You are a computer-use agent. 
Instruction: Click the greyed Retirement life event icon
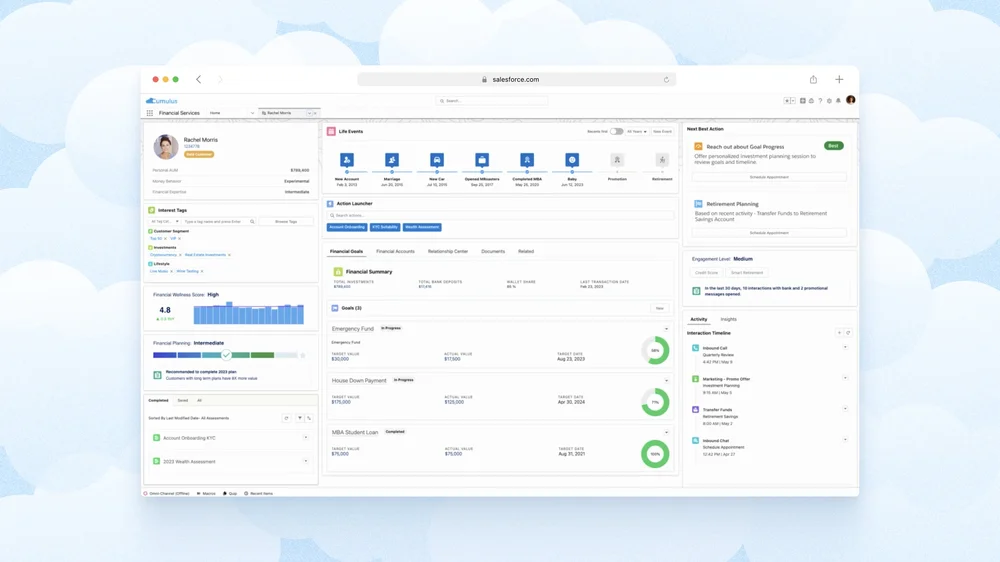662,159
